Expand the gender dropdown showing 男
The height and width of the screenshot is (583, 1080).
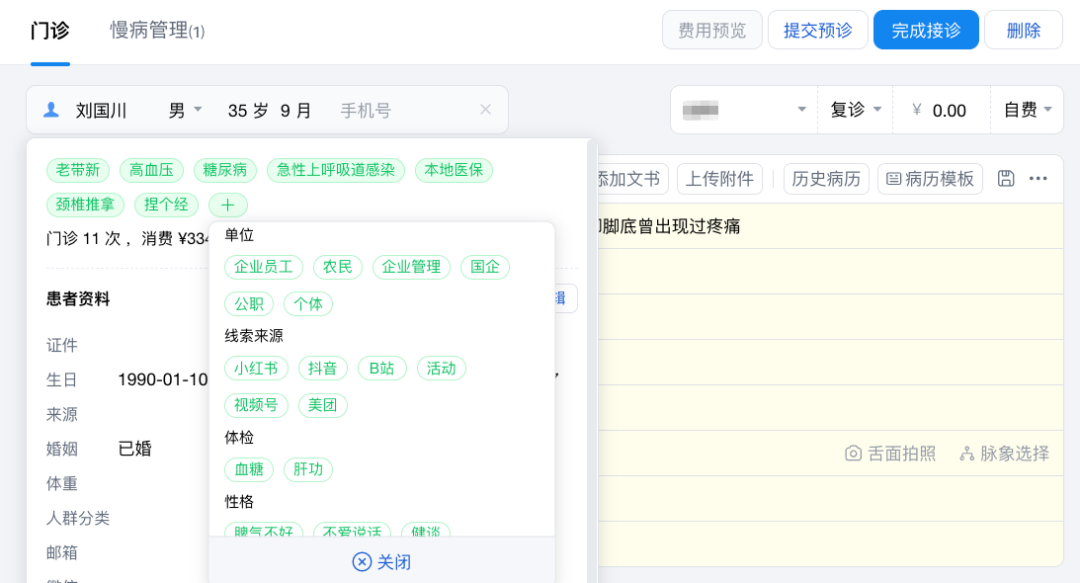tap(186, 110)
